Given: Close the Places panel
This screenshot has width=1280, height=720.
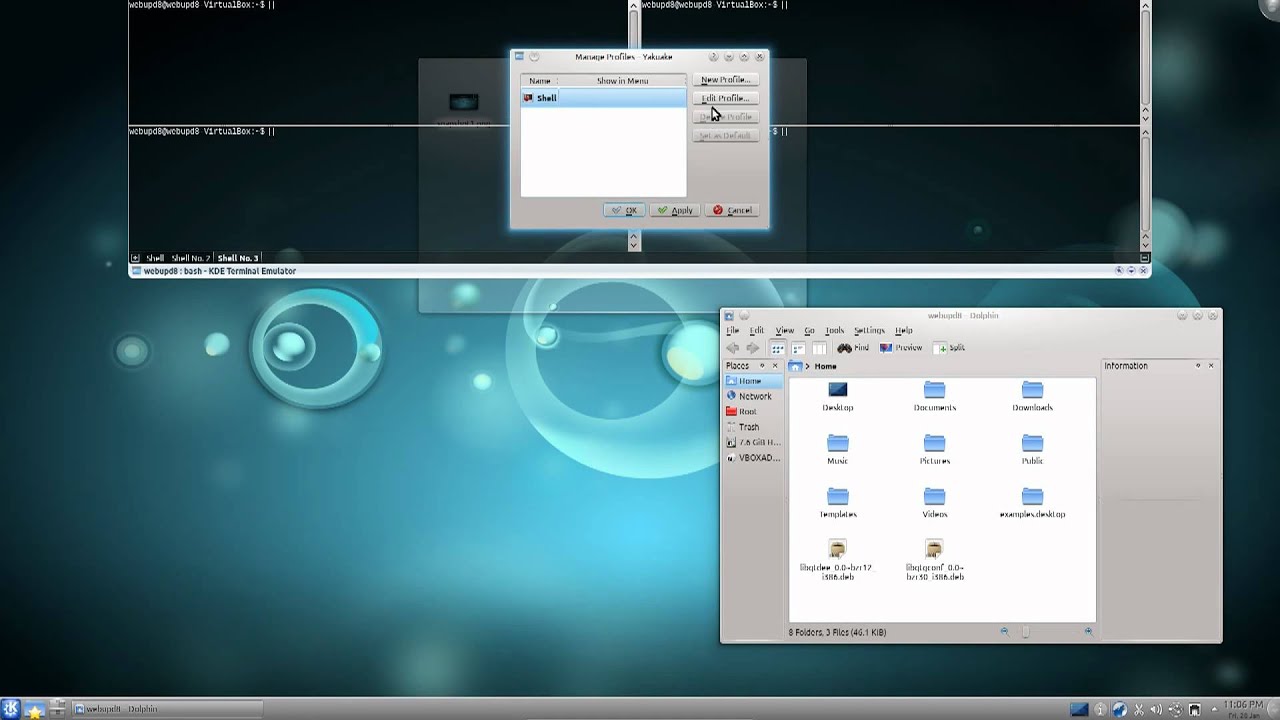Looking at the screenshot, I should pyautogui.click(x=777, y=366).
